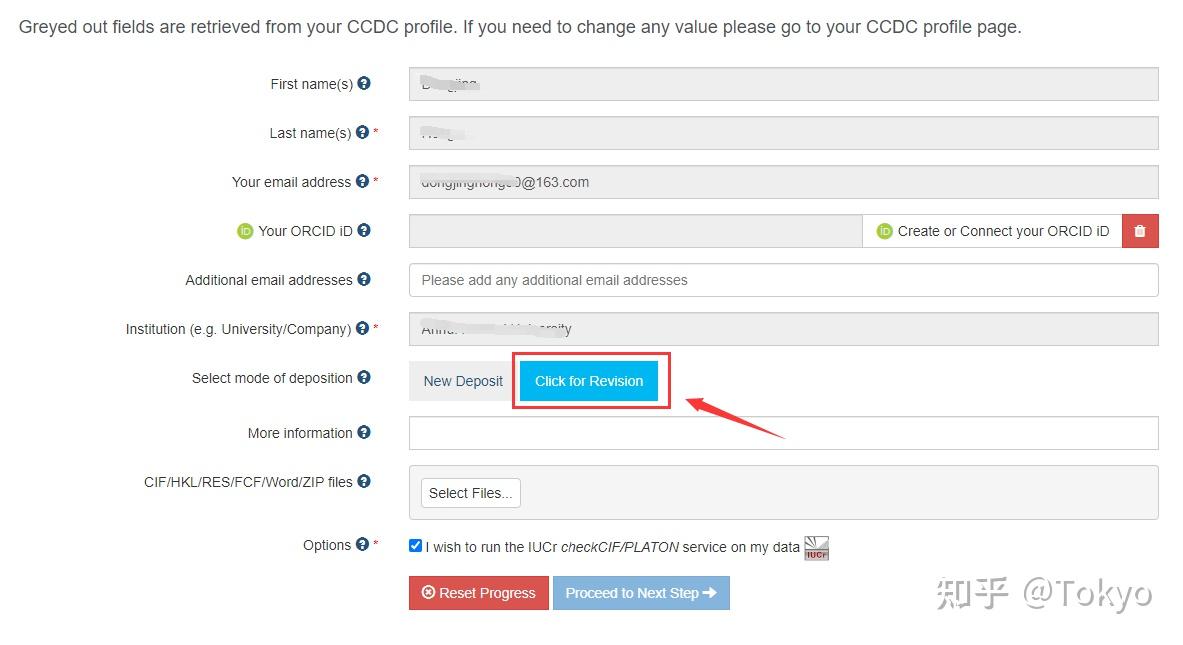This screenshot has width=1183, height=645.
Task: Click help icon for Additional email addresses
Action: coord(364,280)
